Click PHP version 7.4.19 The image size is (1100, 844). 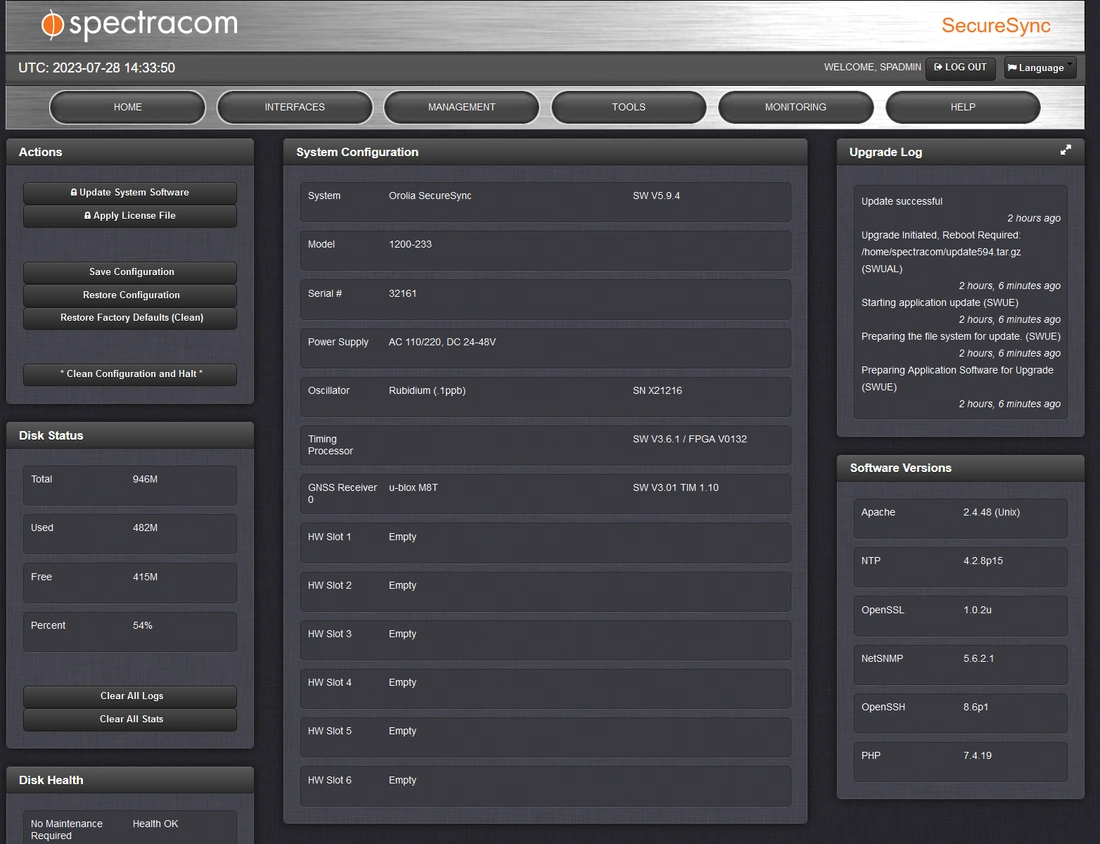pos(977,756)
